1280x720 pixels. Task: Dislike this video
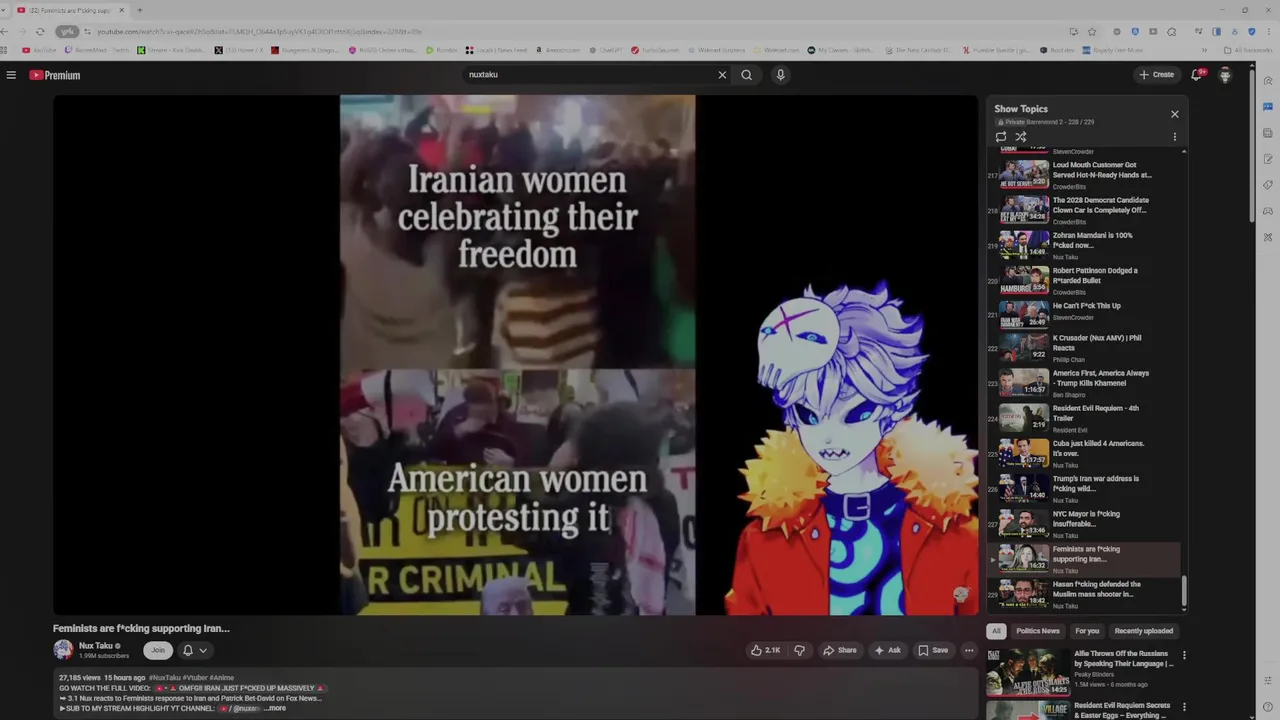click(x=799, y=650)
